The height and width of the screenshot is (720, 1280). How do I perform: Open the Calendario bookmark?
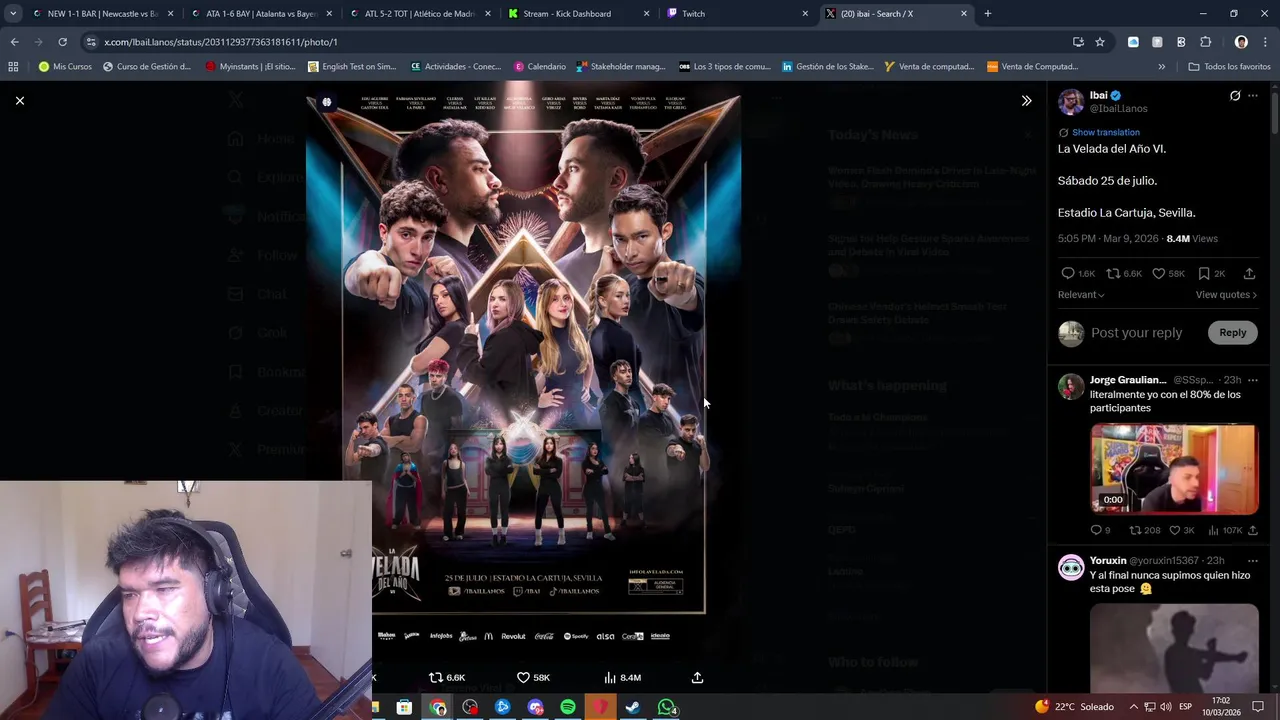[x=539, y=67]
